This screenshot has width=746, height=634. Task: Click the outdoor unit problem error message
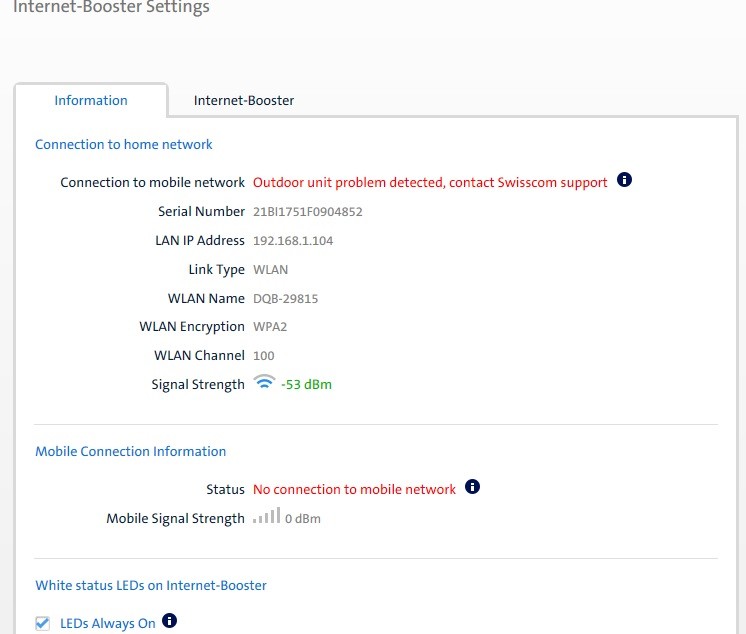[x=430, y=182]
